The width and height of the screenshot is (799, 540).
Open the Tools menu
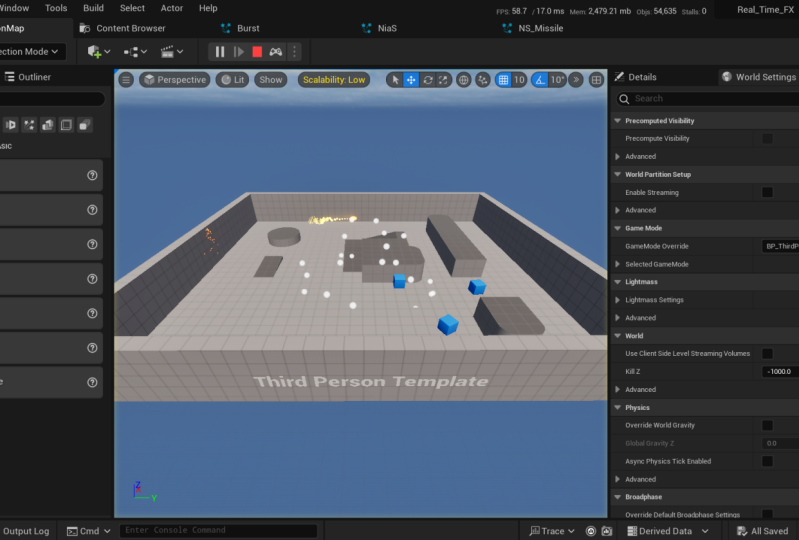pos(56,8)
